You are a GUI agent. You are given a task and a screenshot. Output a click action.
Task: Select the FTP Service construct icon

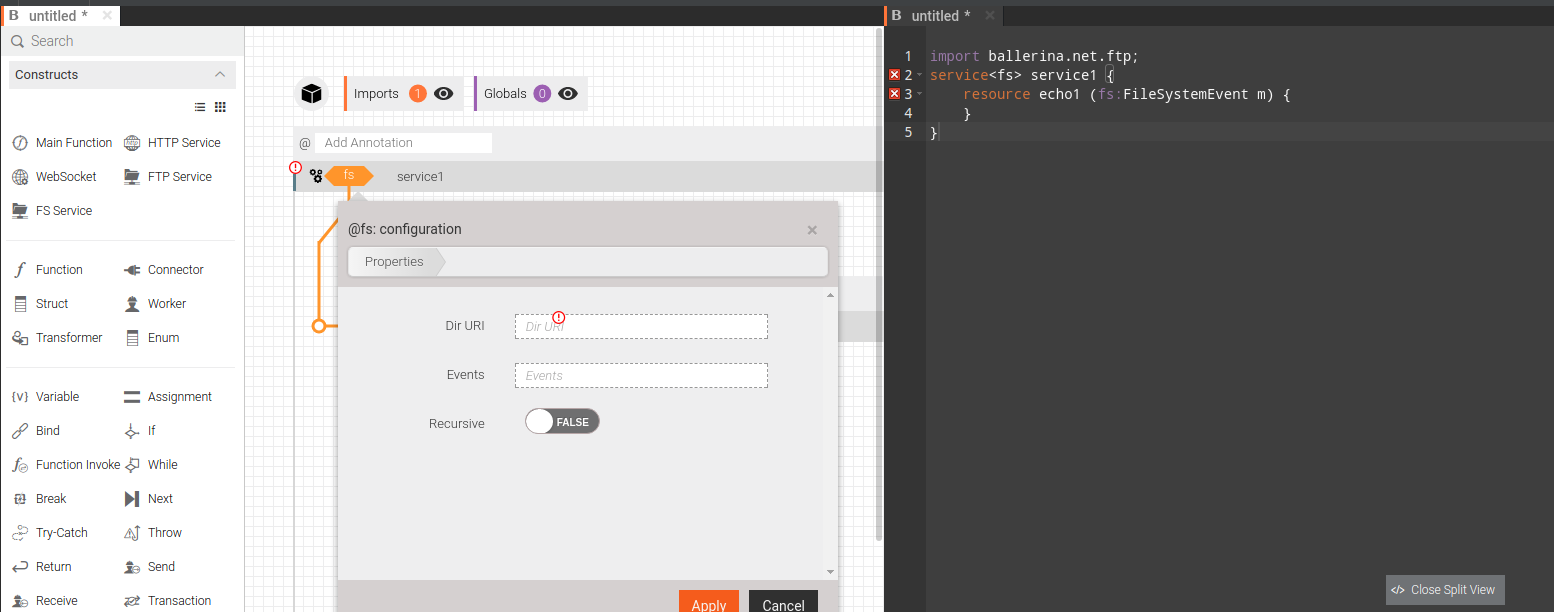(x=132, y=177)
